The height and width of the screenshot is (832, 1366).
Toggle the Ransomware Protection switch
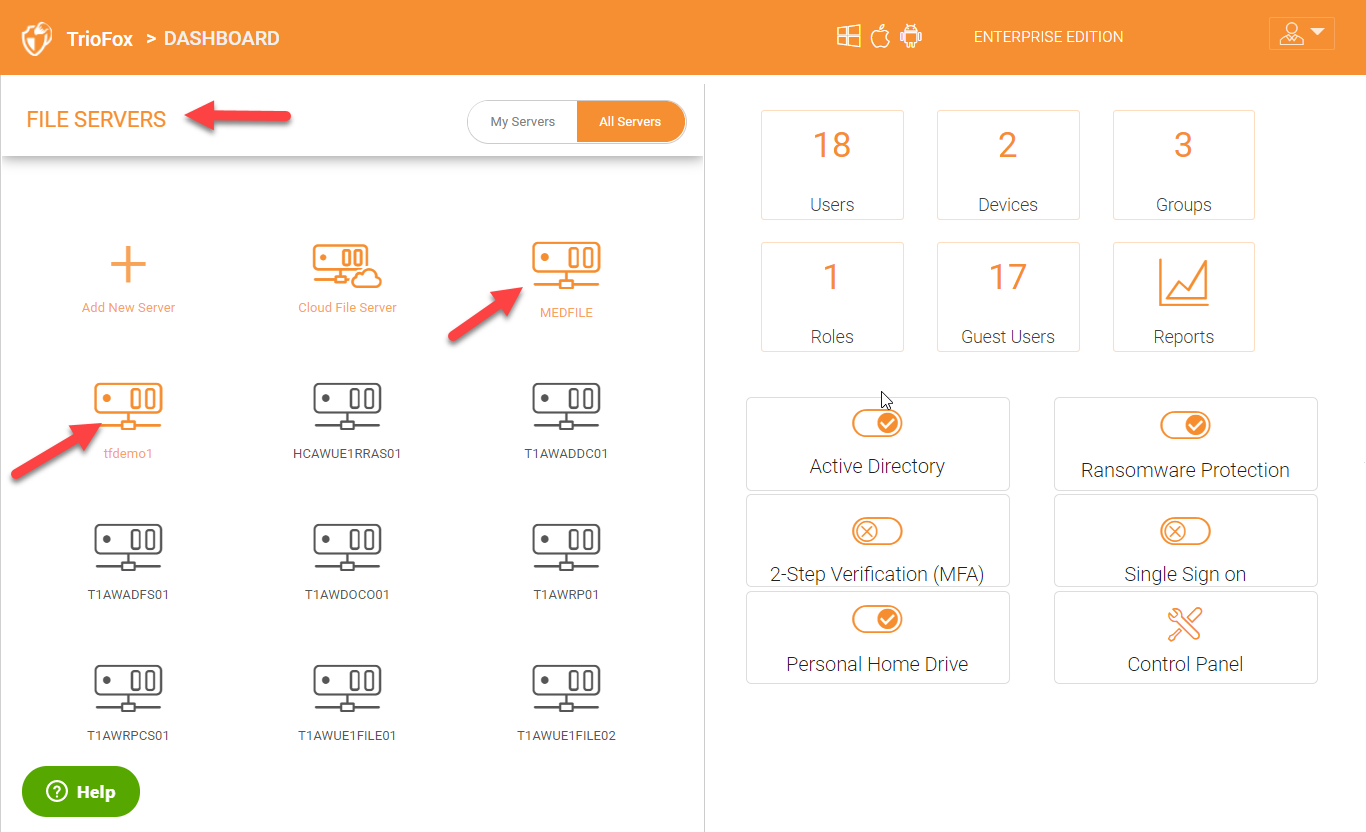click(1185, 425)
